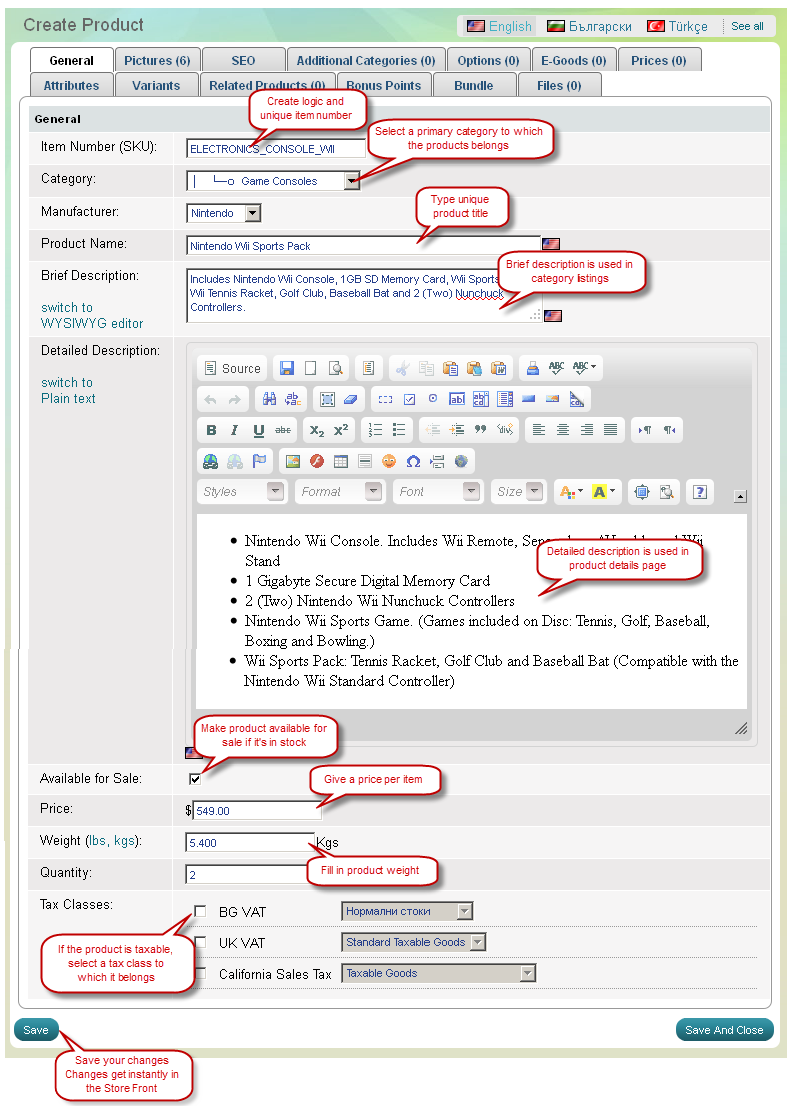Open the editor About help icon
This screenshot has width=792, height=1106.
(x=701, y=492)
